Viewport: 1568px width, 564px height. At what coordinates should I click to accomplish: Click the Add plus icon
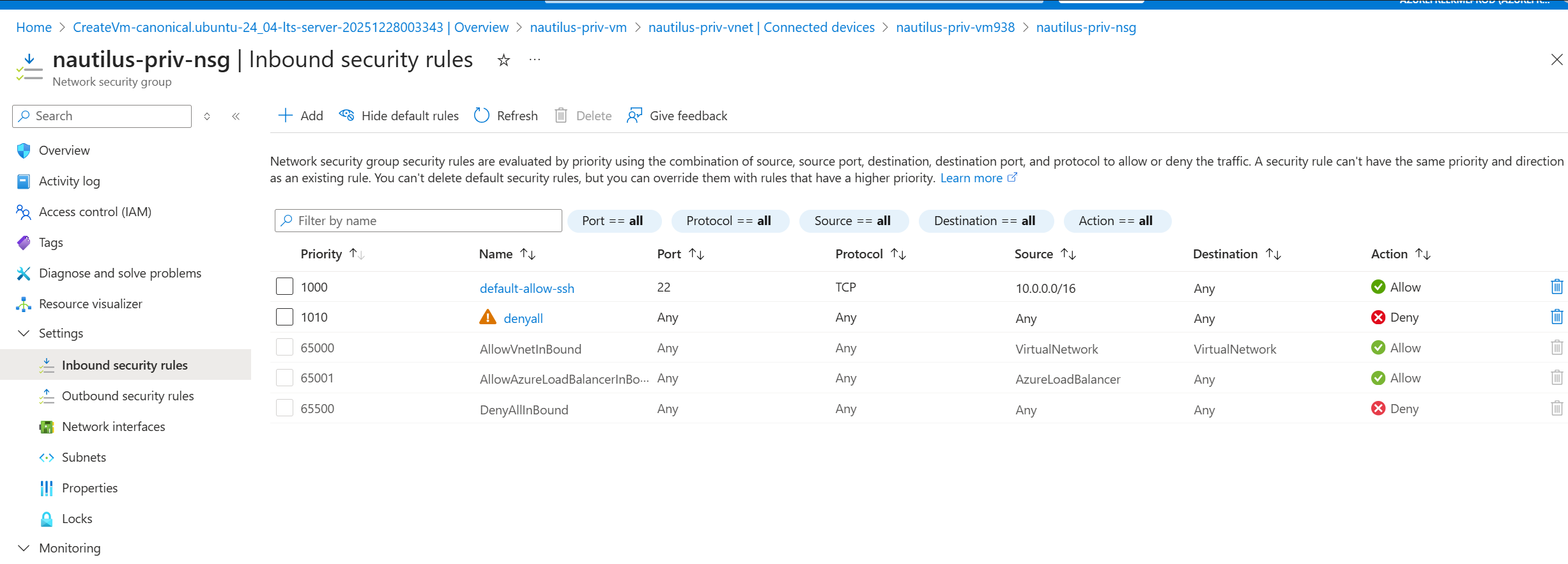[x=285, y=116]
